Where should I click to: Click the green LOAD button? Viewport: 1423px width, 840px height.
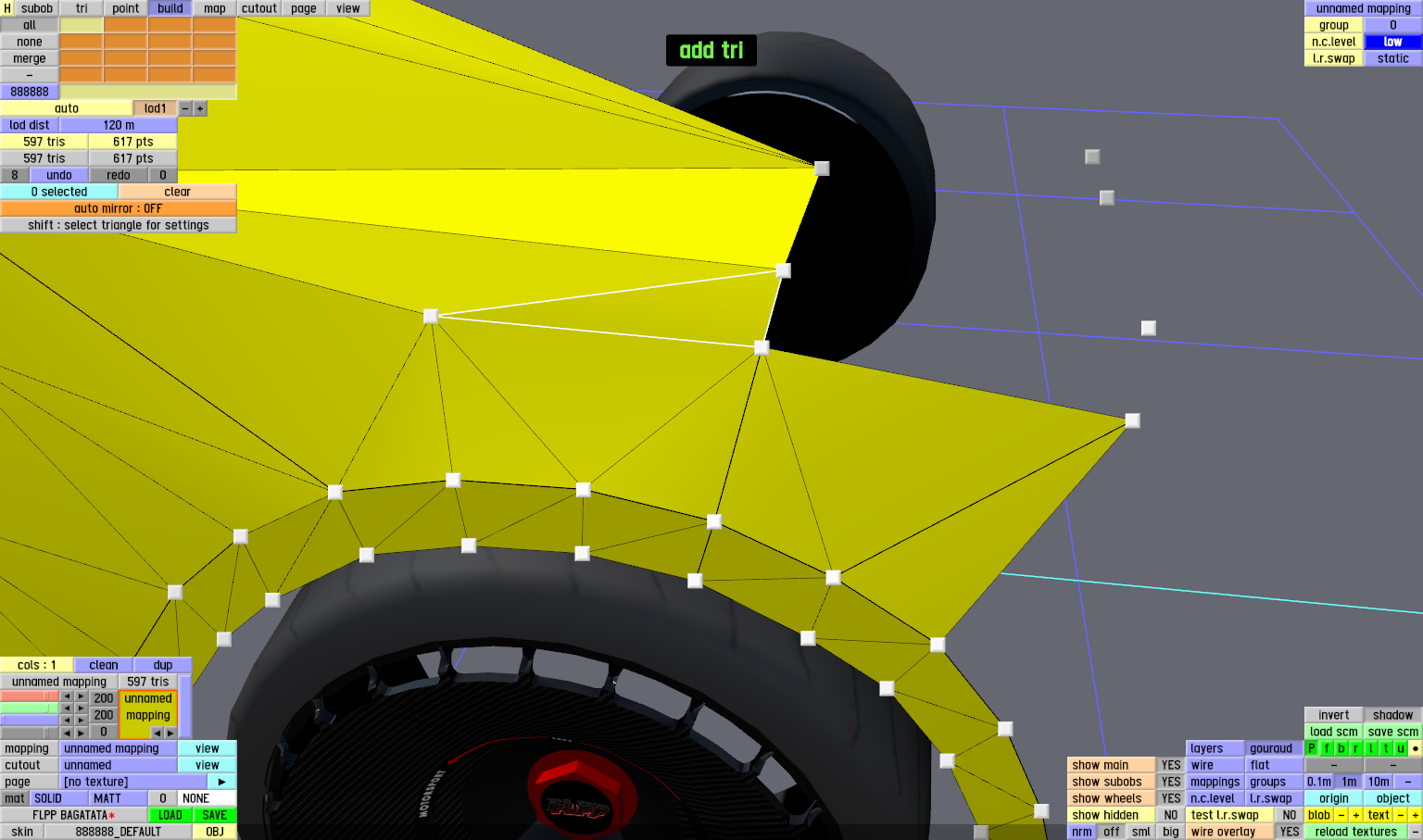point(170,815)
